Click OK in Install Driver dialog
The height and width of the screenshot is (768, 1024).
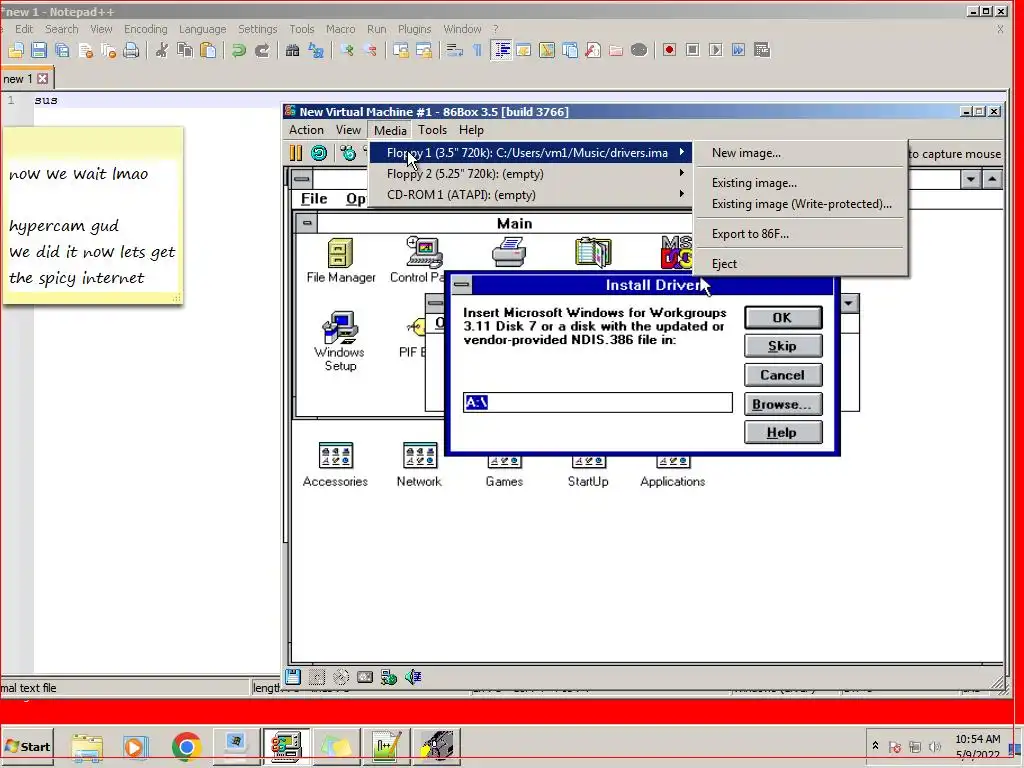point(783,318)
